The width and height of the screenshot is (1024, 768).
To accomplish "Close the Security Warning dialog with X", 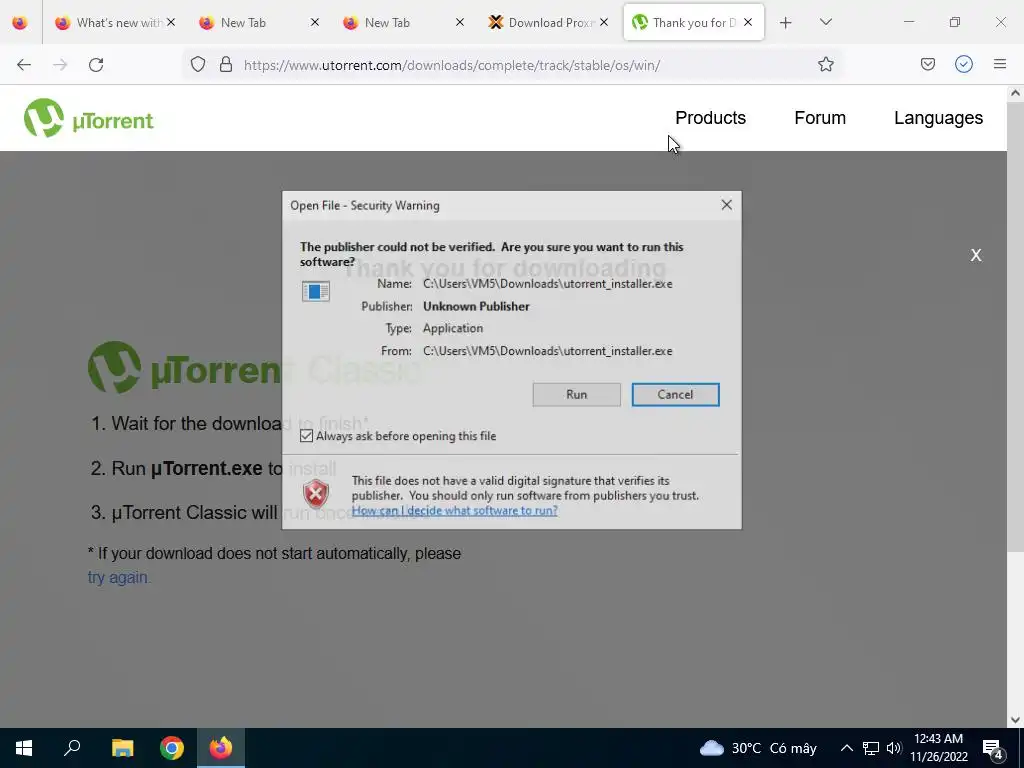I will [726, 205].
